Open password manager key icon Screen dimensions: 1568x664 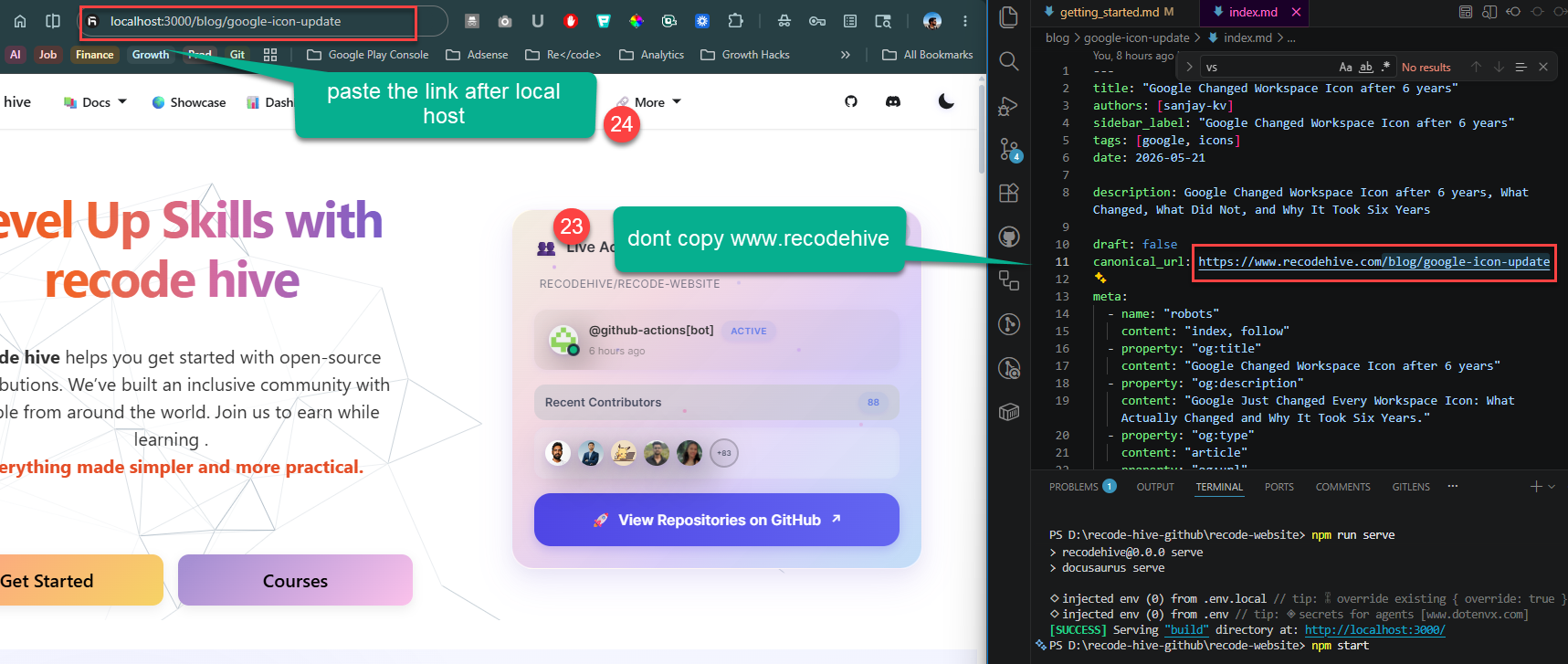coord(817,21)
